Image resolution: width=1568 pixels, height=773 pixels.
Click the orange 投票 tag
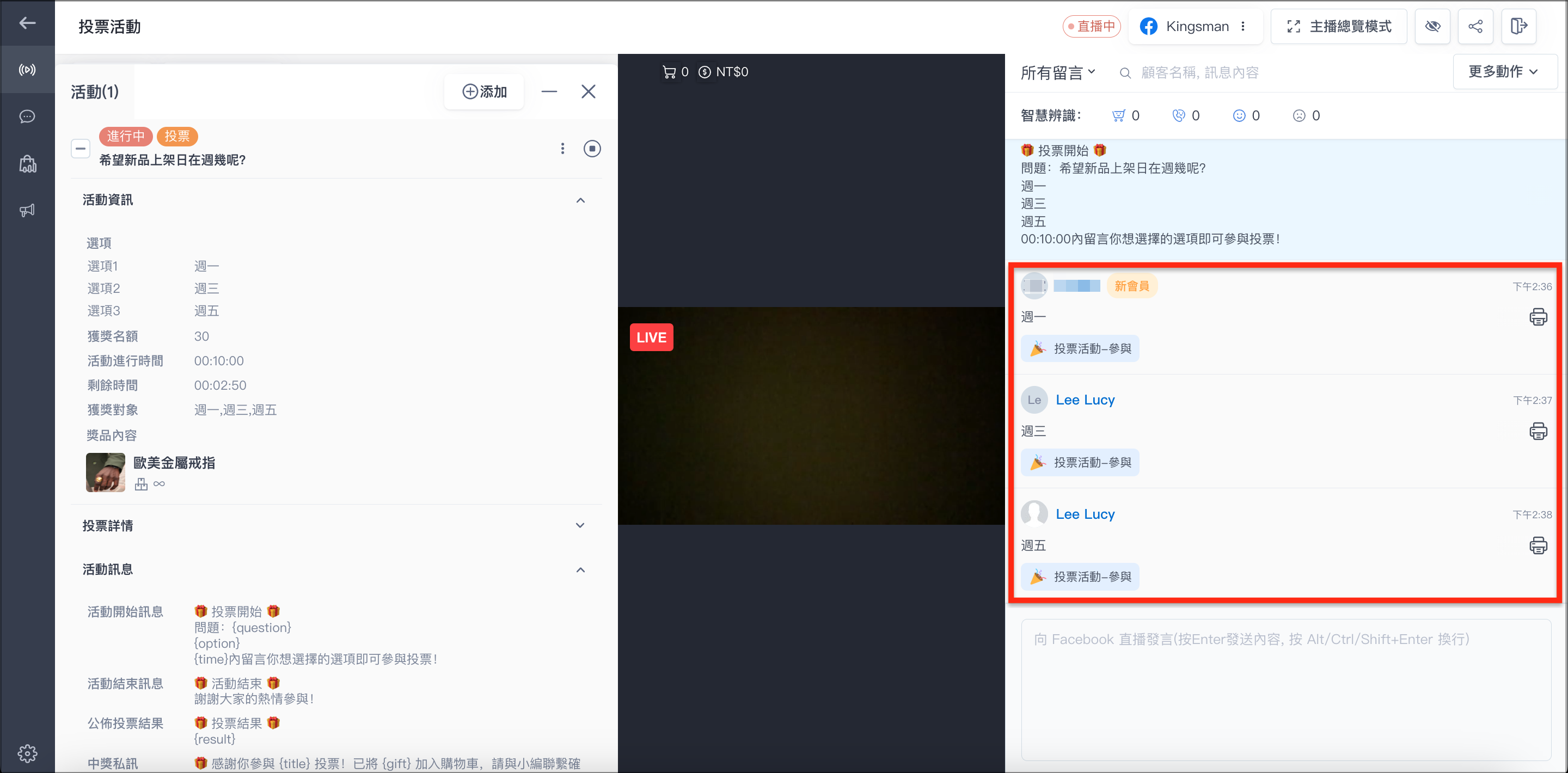(x=177, y=136)
